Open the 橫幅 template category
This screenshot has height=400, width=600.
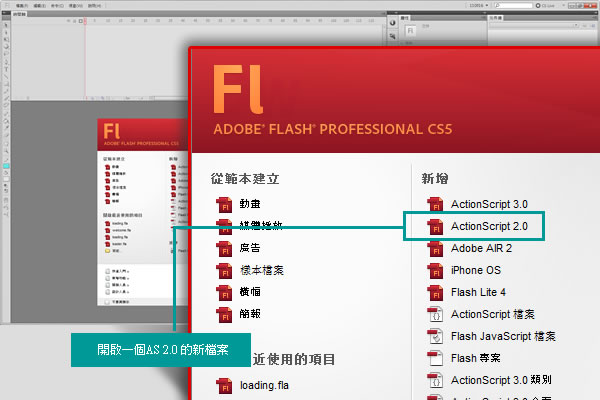[x=238, y=292]
